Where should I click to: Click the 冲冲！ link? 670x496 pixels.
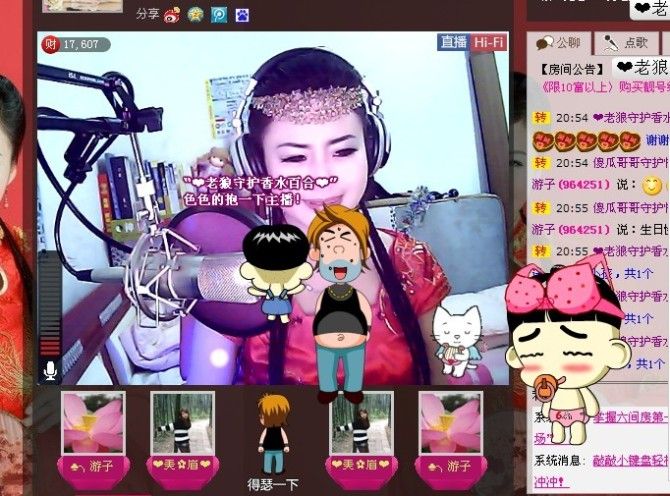[552, 482]
